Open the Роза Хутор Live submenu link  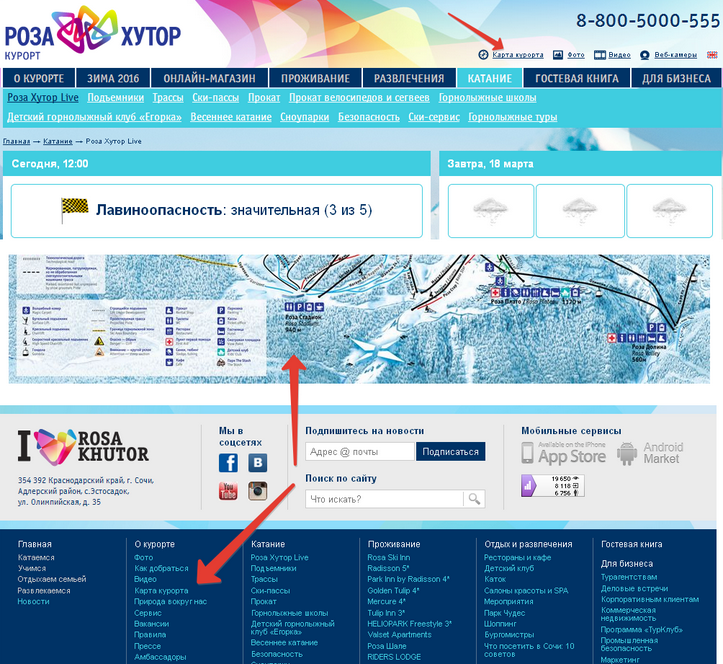pos(43,98)
